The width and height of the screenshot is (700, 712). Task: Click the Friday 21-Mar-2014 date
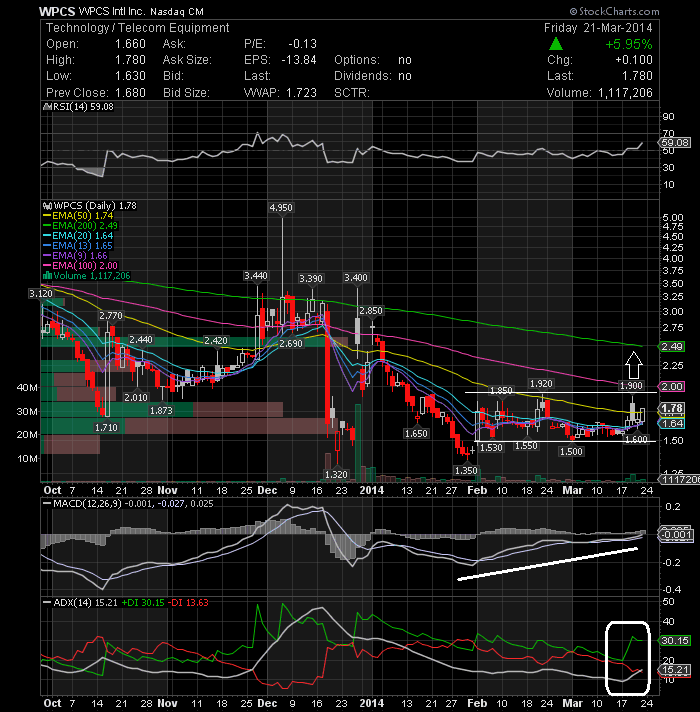pyautogui.click(x=598, y=28)
